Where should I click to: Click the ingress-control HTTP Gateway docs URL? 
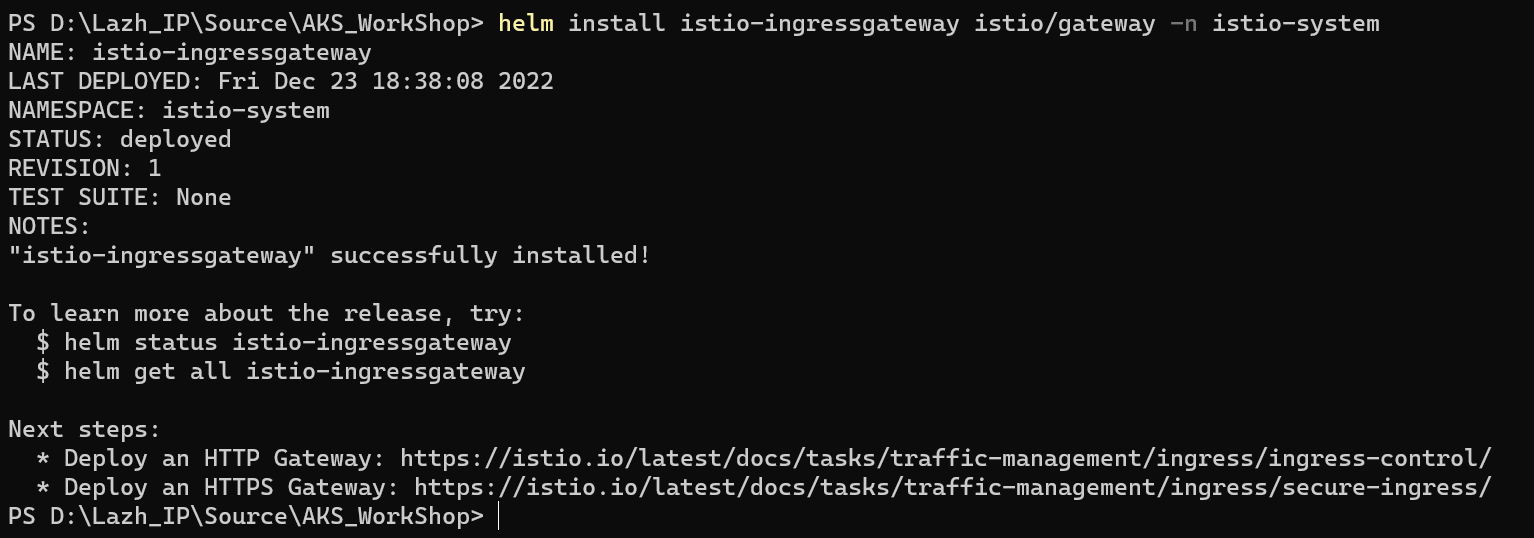[x=946, y=459]
